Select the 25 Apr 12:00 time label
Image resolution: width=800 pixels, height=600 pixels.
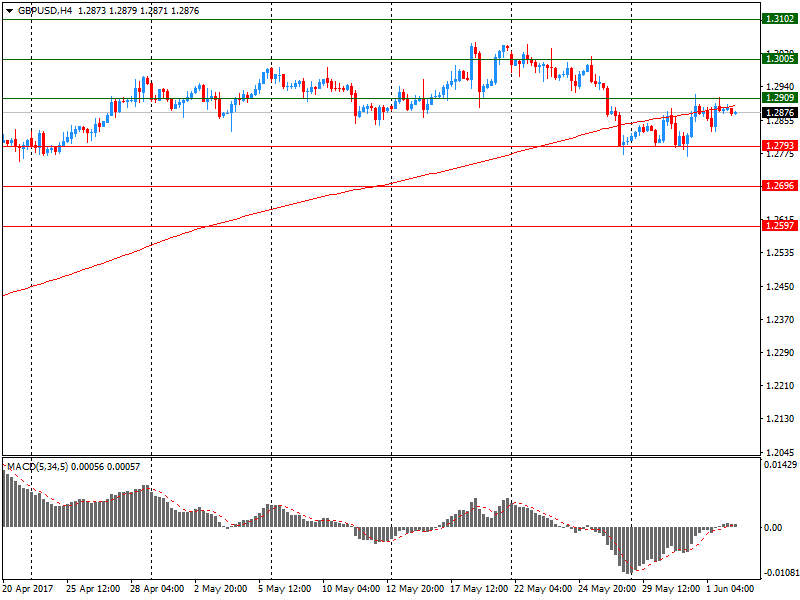pos(93,589)
